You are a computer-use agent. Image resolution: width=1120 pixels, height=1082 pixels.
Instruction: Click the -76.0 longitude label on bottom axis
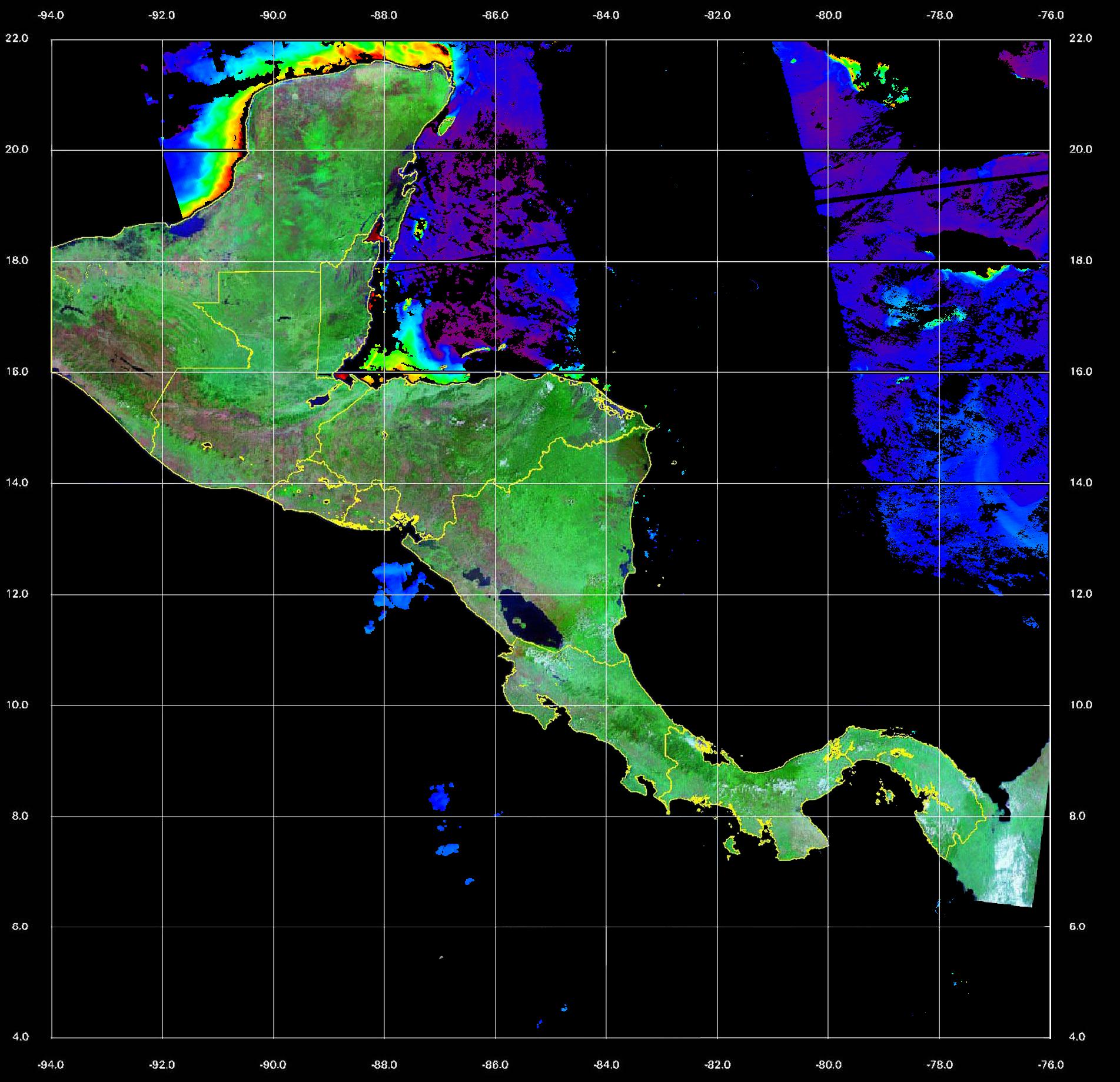coord(1051,1064)
